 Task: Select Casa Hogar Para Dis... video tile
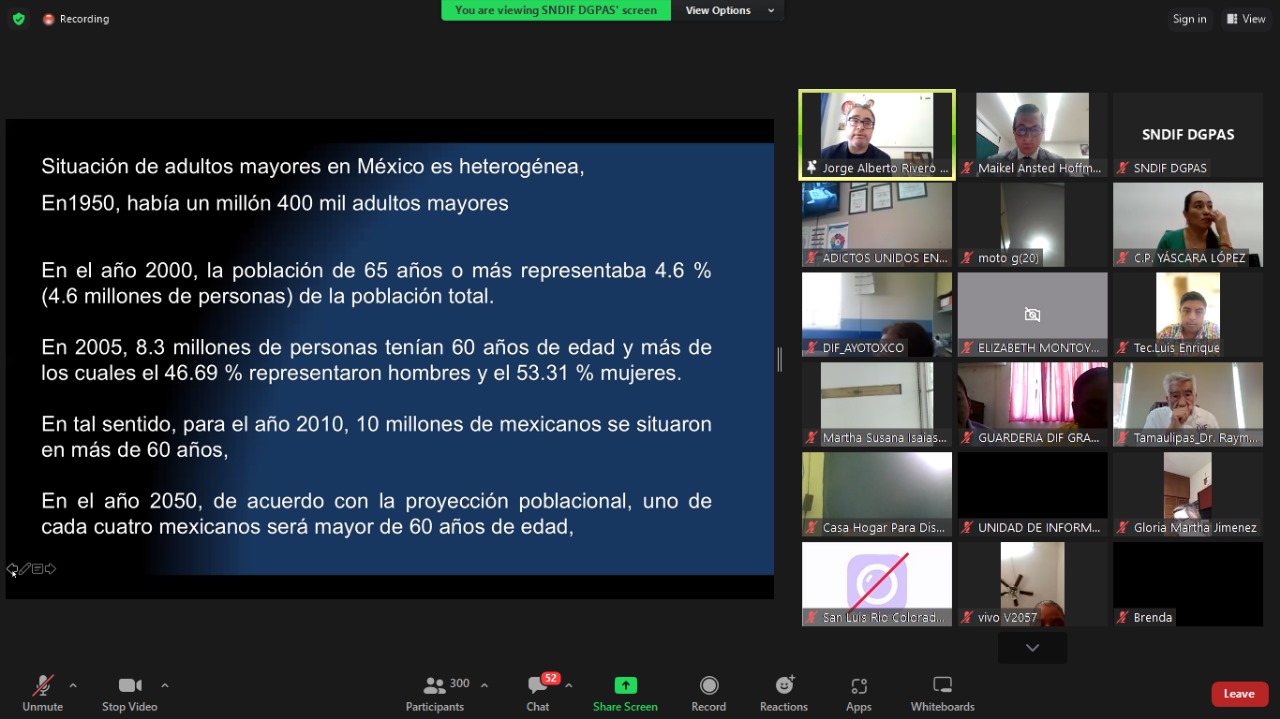(x=877, y=495)
